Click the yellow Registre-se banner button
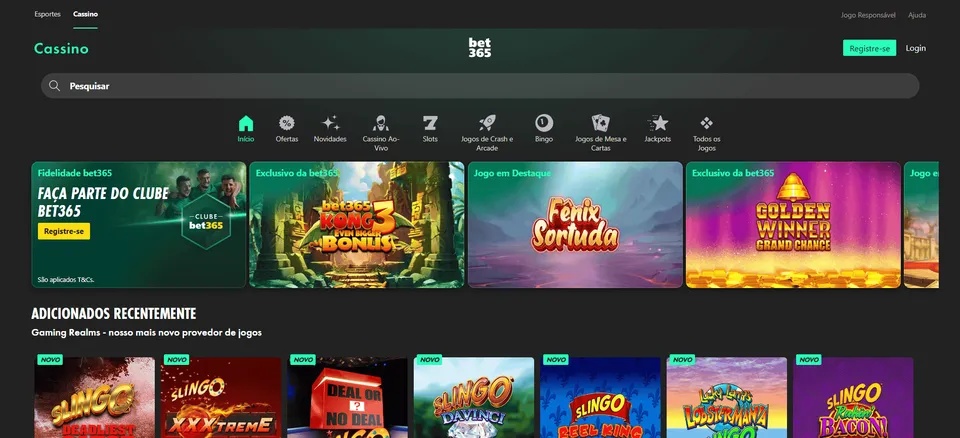Image resolution: width=960 pixels, height=438 pixels. (x=64, y=232)
